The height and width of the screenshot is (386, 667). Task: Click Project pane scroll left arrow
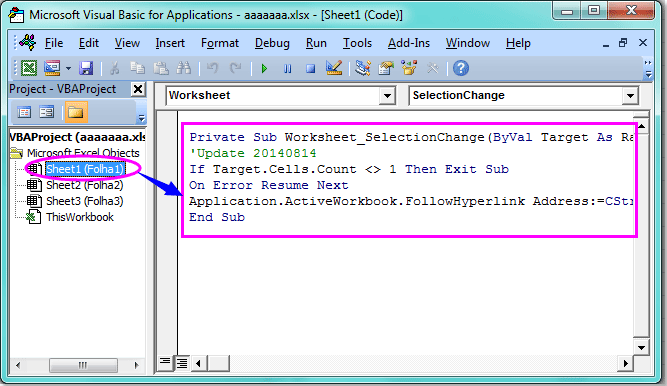18,365
